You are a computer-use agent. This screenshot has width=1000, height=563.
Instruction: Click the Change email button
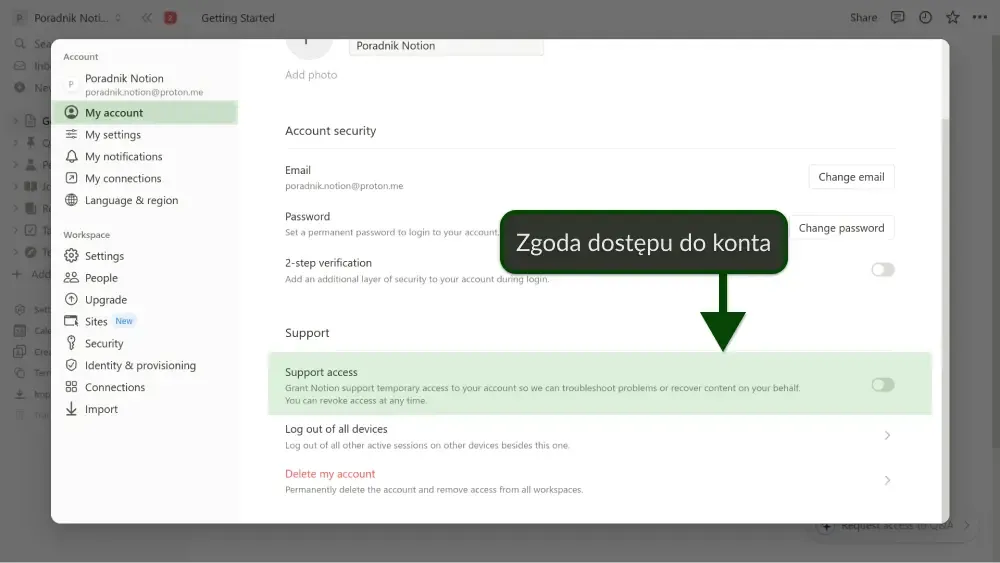click(x=851, y=177)
